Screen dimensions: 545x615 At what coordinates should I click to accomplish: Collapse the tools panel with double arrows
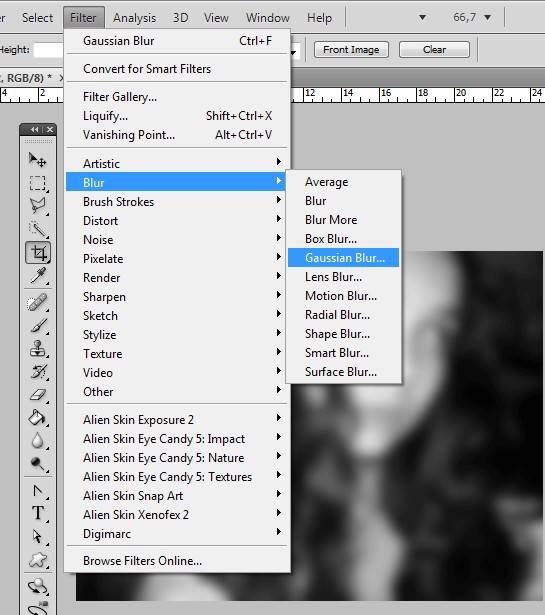click(x=35, y=129)
